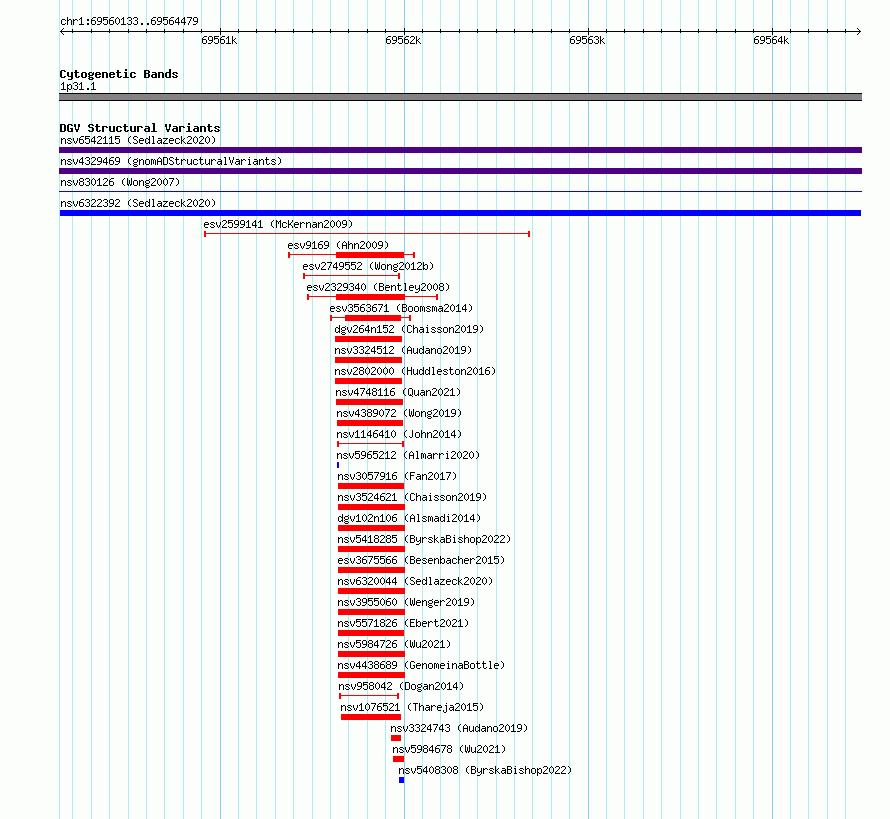Click the esv2599141 long red interval line
The width and height of the screenshot is (890, 819).
(367, 234)
